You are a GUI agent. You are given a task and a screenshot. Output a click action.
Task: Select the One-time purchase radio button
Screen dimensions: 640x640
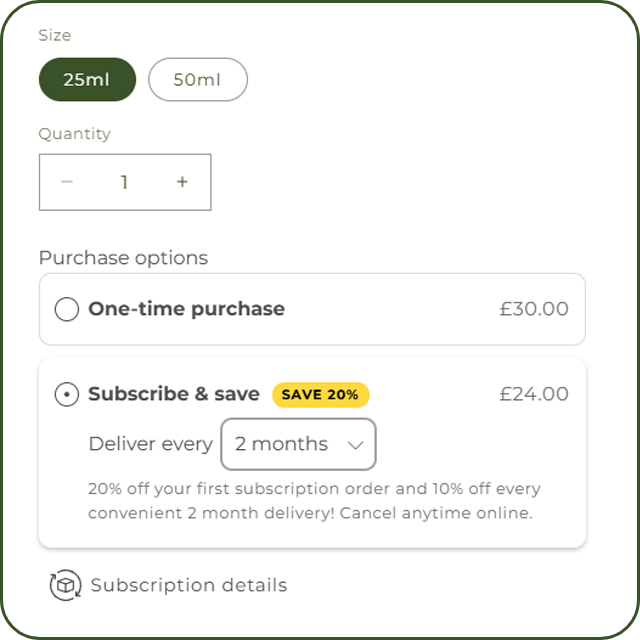pos(67,309)
